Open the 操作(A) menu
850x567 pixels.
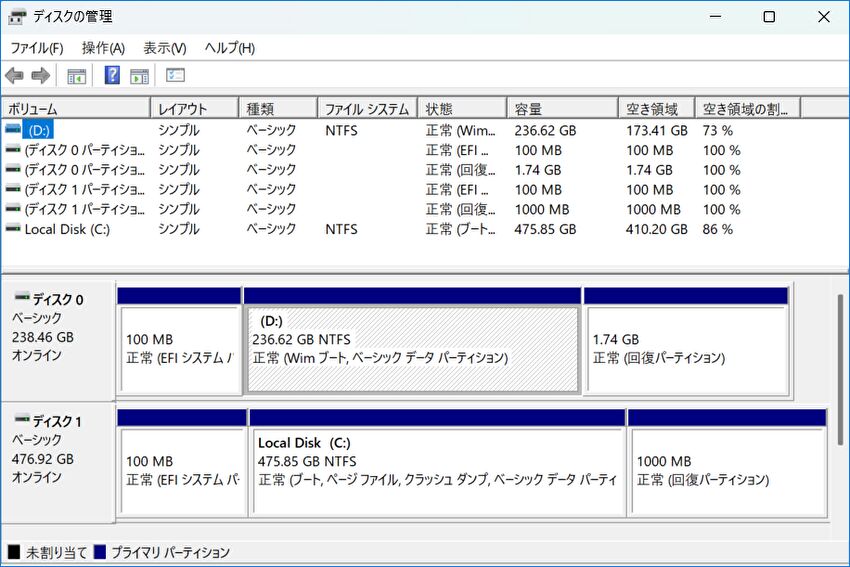pos(103,48)
